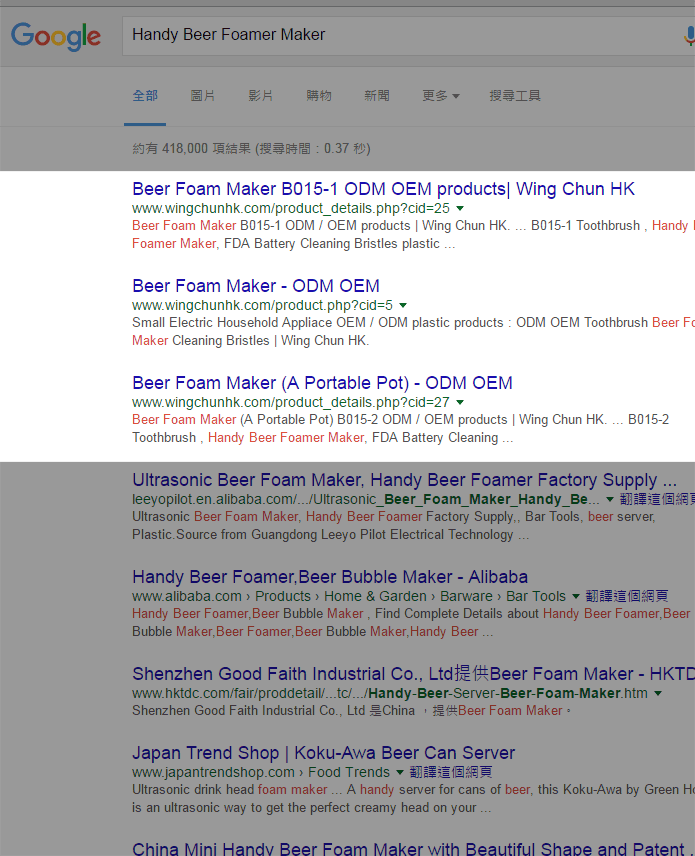Click URL text www.japantrendshop.com
This screenshot has width=695, height=856.
point(213,772)
